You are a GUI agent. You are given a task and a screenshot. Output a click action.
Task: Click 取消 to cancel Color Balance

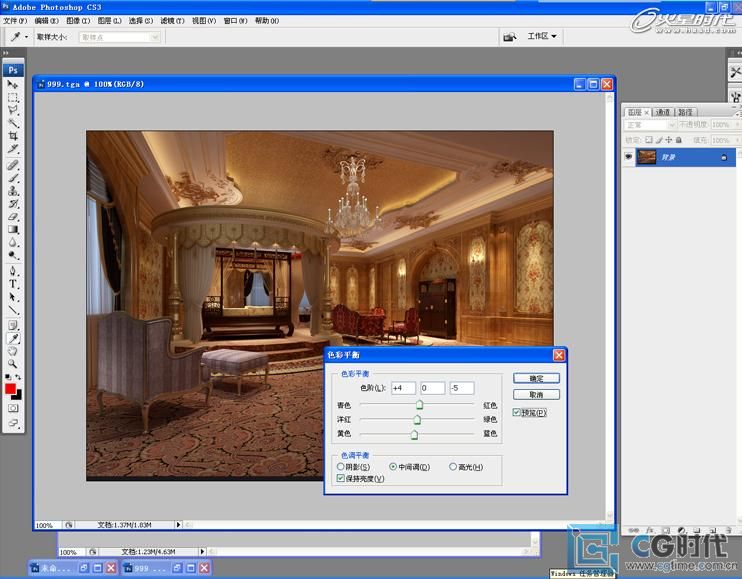point(536,395)
